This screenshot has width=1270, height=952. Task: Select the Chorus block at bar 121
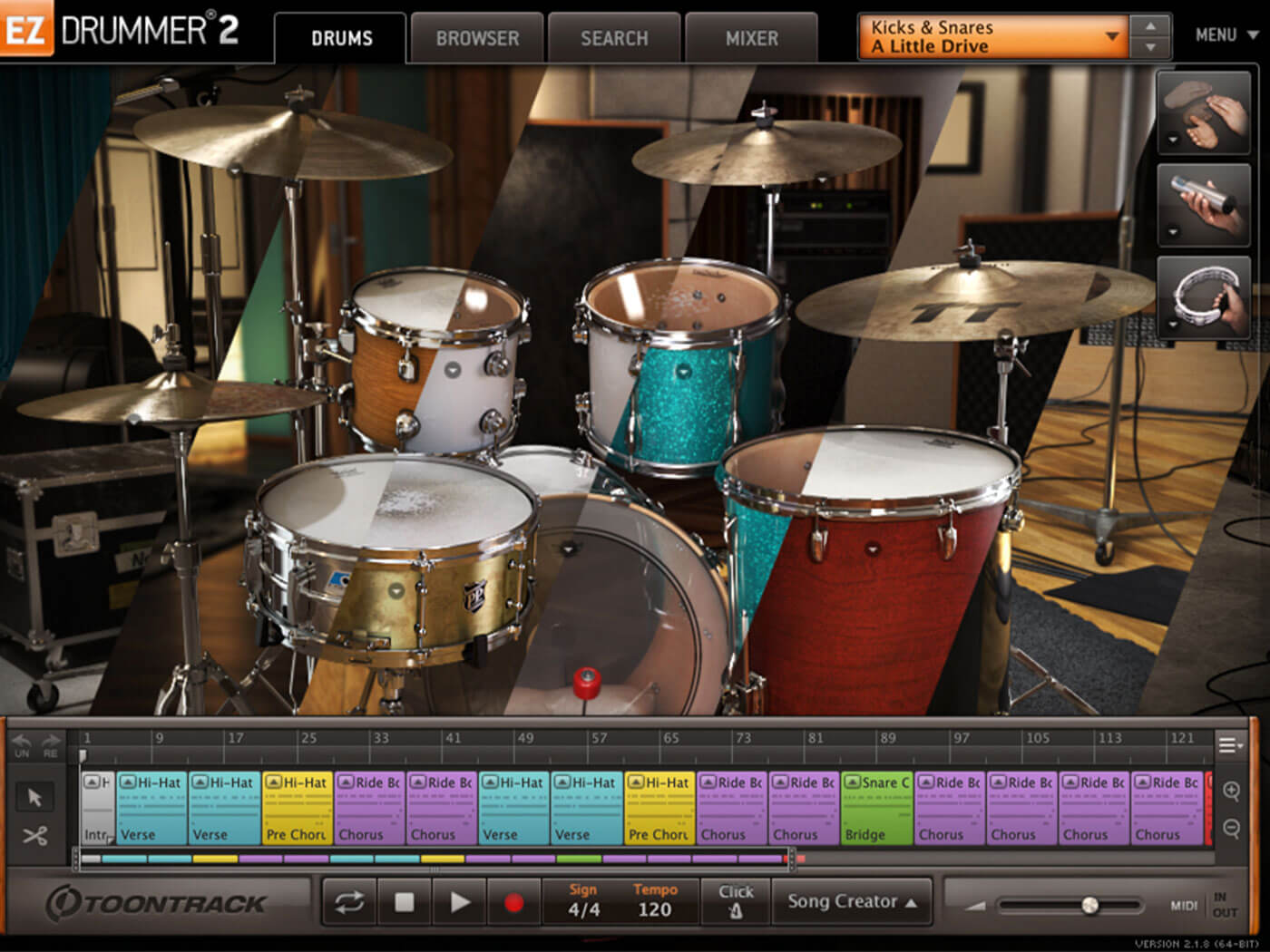(x=1167, y=808)
